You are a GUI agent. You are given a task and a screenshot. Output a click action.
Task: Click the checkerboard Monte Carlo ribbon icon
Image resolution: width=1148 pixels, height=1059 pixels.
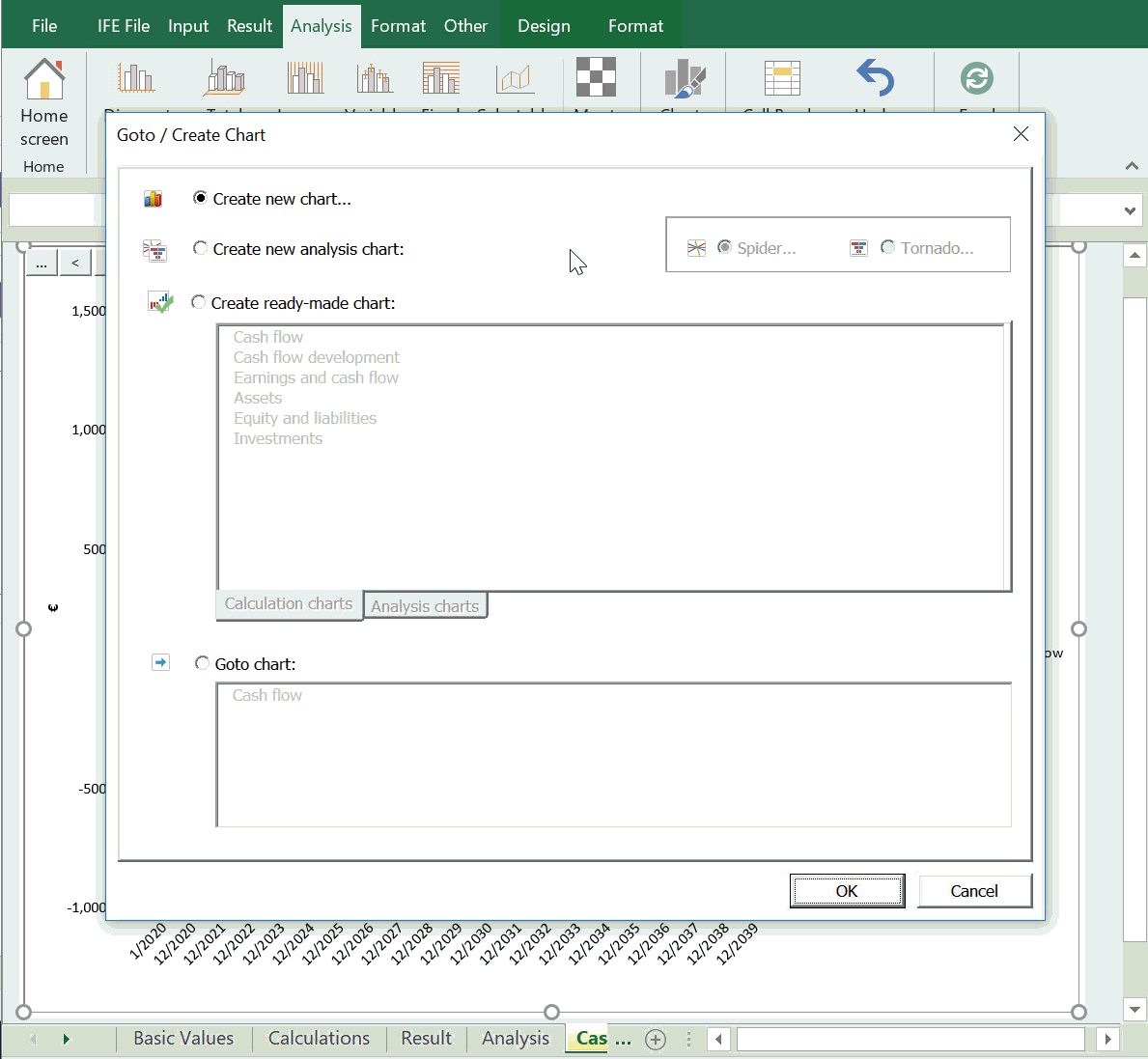[x=596, y=77]
